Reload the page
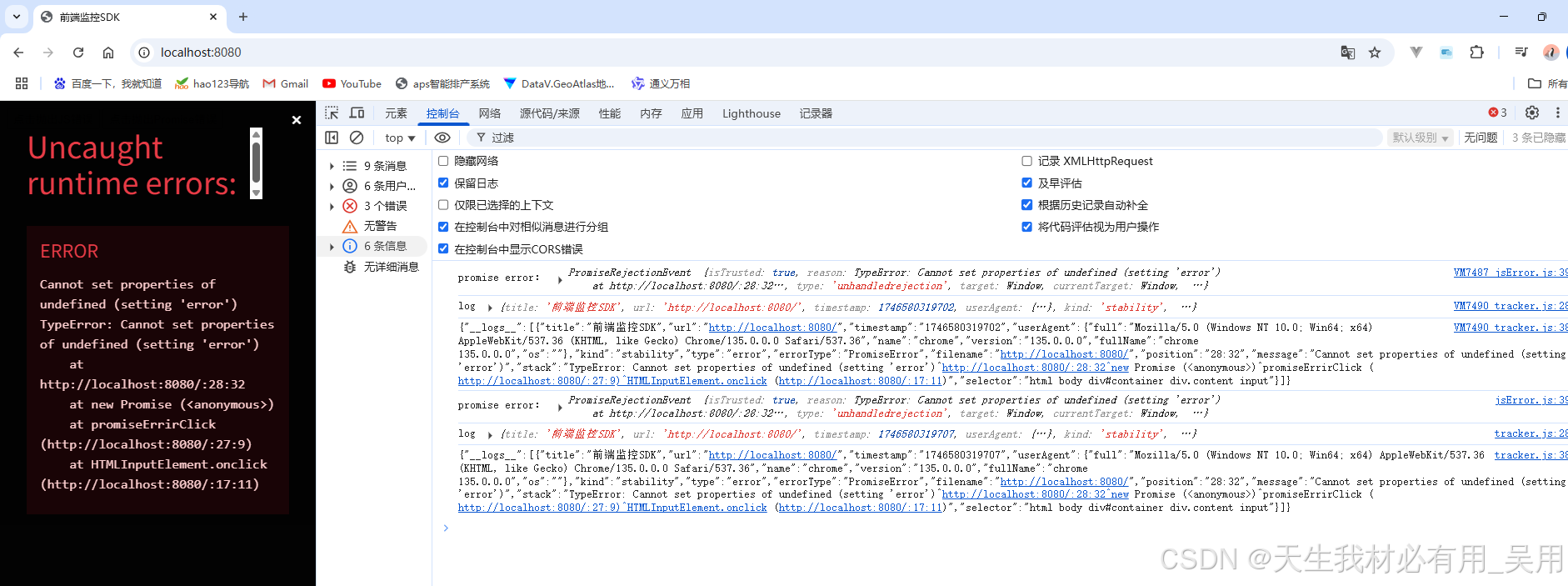Screen dimensions: 1568x586 click(78, 53)
